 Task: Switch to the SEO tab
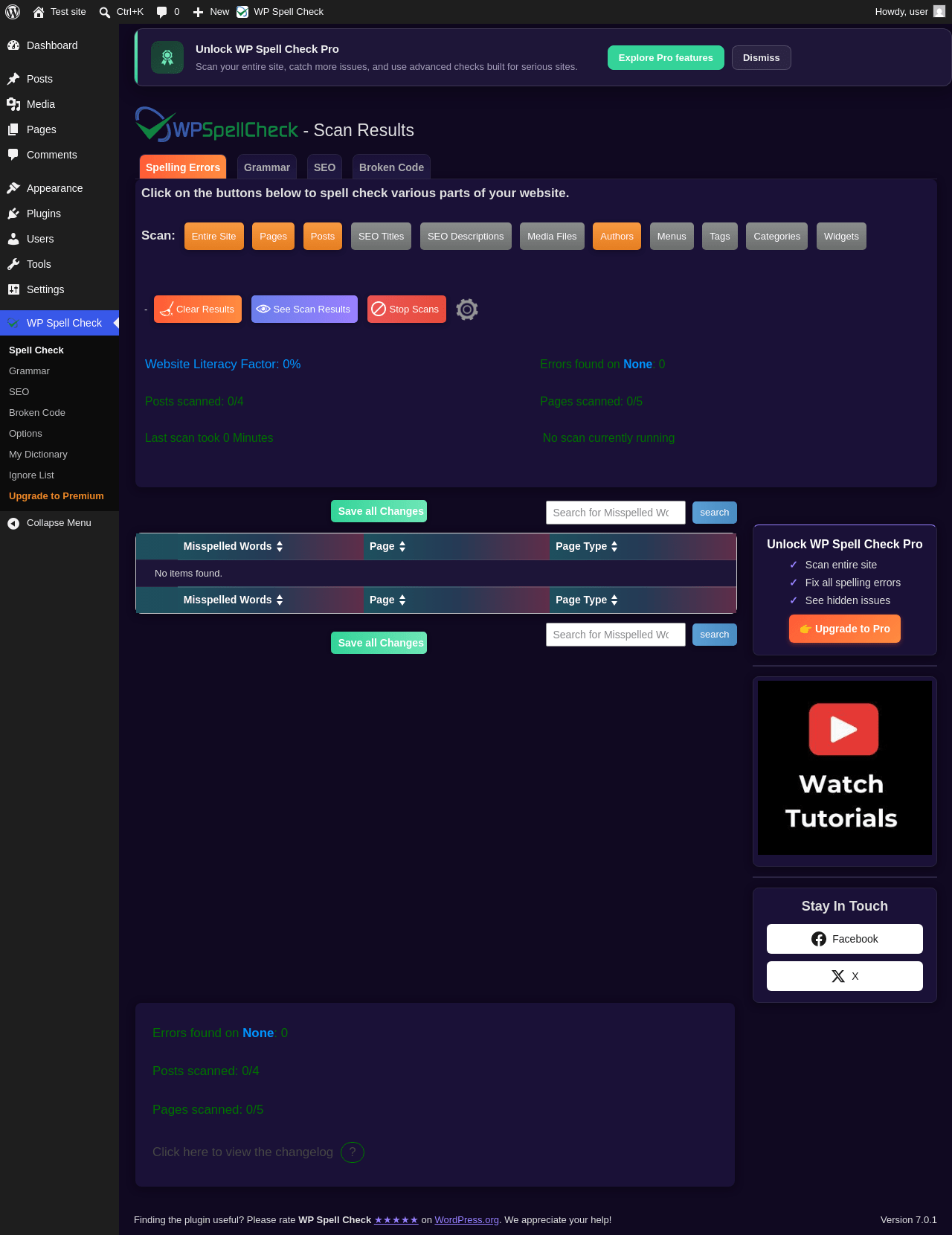(324, 167)
